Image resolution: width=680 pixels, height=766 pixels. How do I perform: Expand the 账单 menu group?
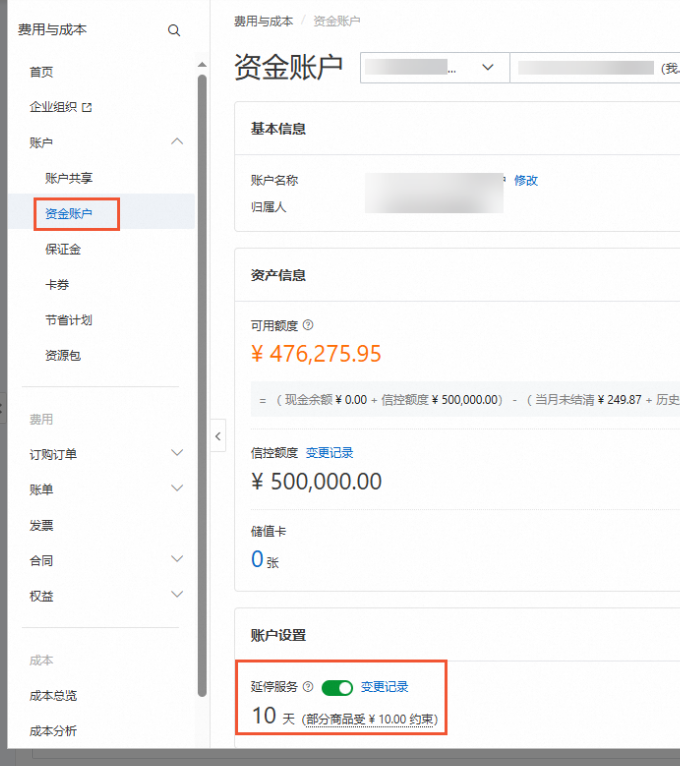pos(177,488)
